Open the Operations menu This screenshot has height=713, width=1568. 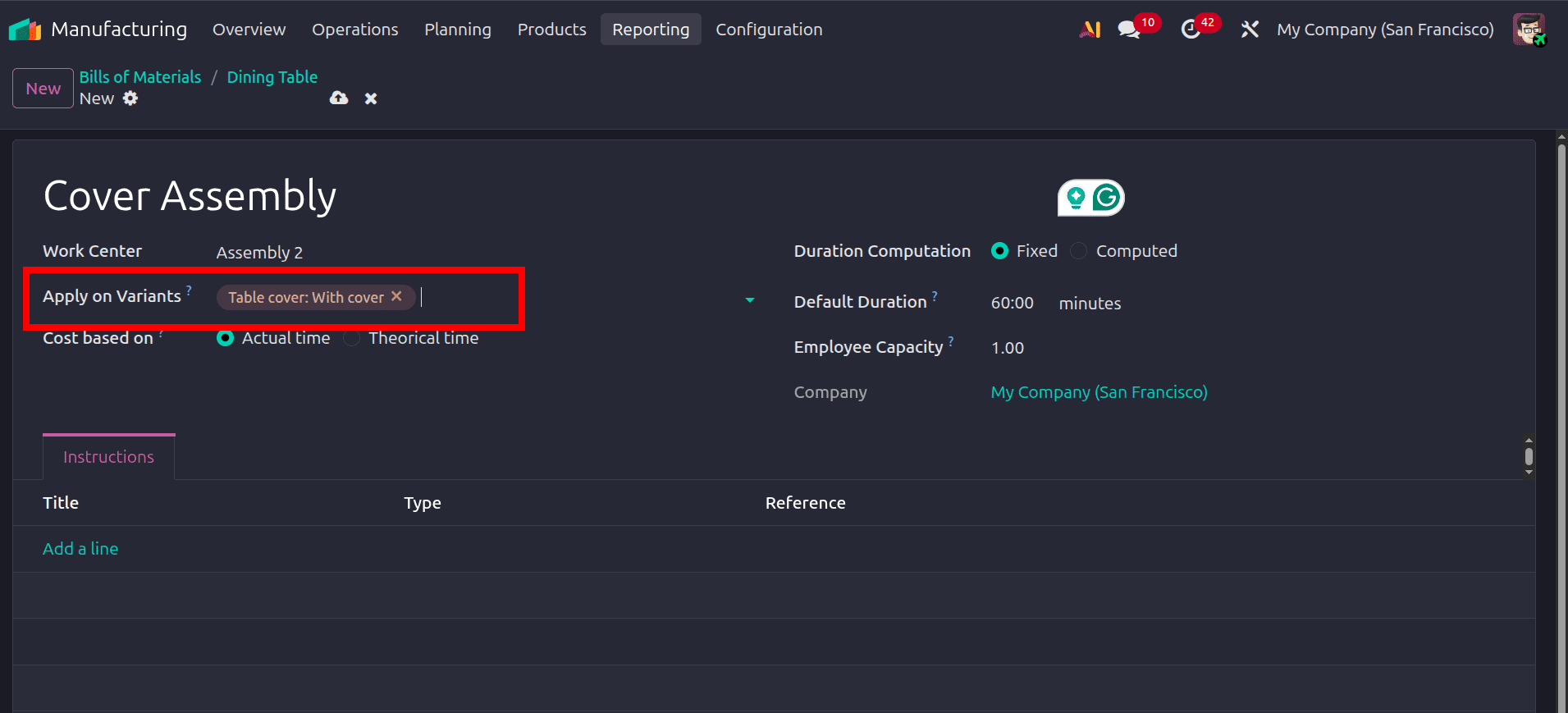[x=354, y=30]
